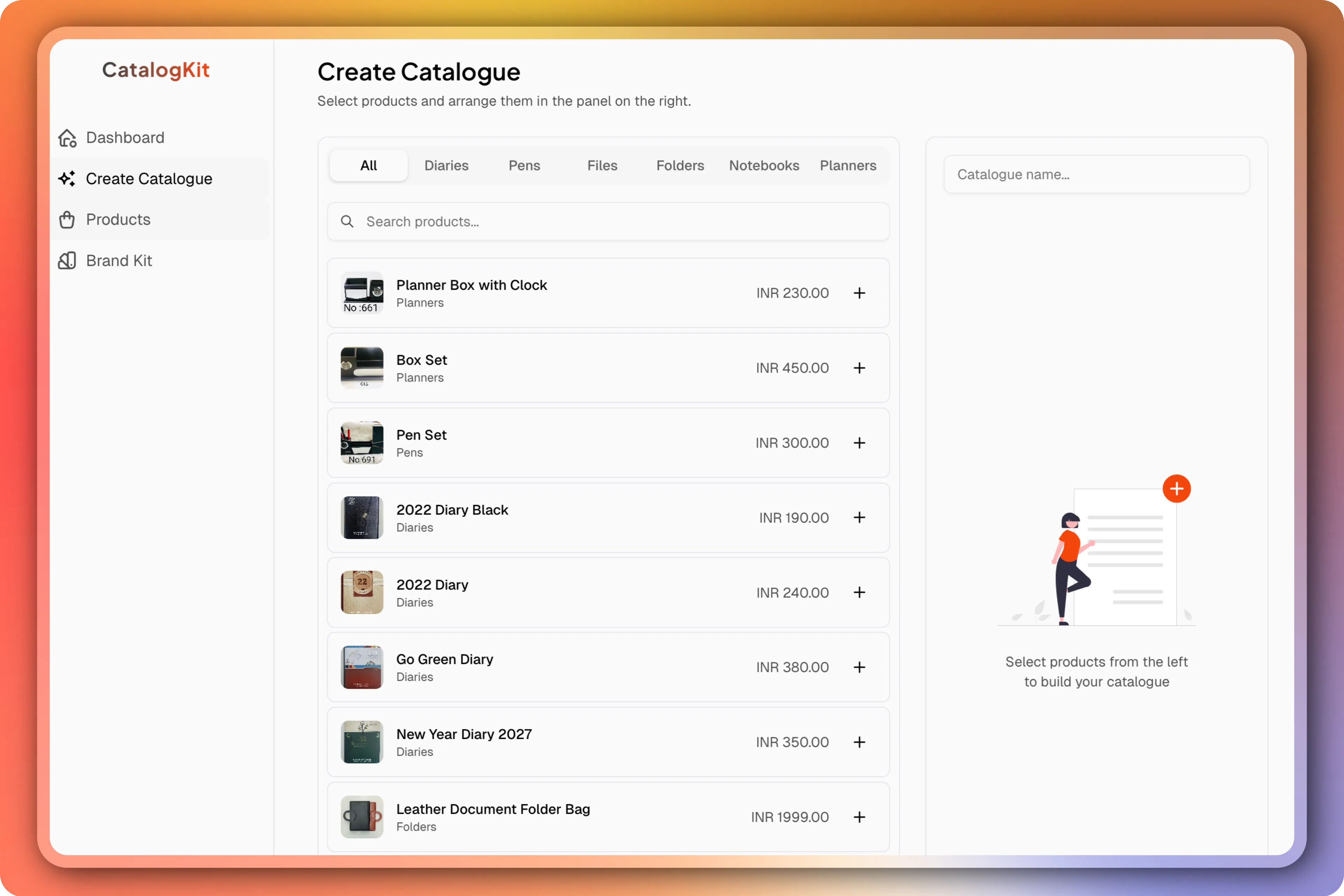Click the 'New Year Diary 2027' product name
This screenshot has width=1344, height=896.
464,734
